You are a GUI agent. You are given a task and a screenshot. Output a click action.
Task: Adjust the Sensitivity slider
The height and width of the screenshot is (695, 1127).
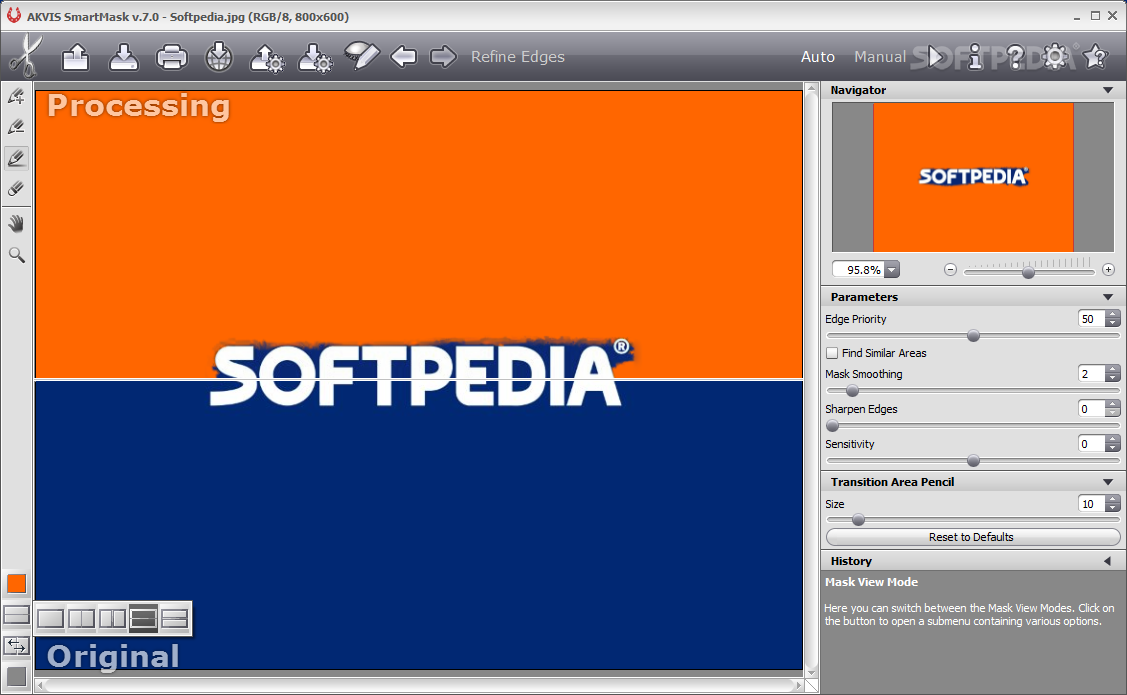973,461
